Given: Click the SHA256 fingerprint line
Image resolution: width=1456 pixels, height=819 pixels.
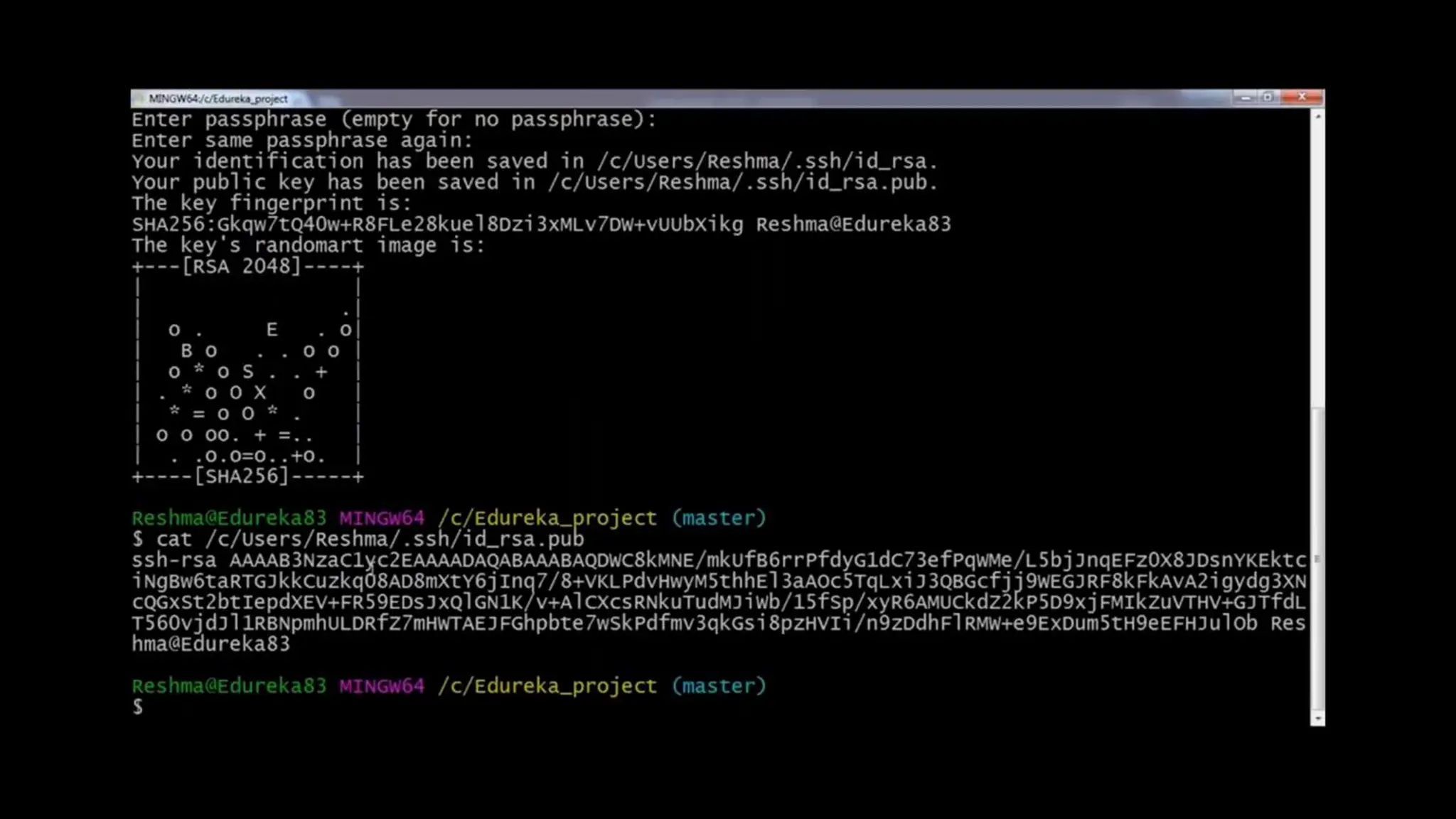Looking at the screenshot, I should 541,225.
